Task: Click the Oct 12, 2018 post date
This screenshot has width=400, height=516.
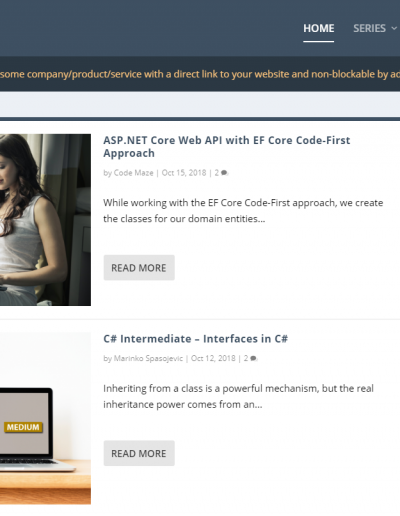Action: pyautogui.click(x=213, y=358)
